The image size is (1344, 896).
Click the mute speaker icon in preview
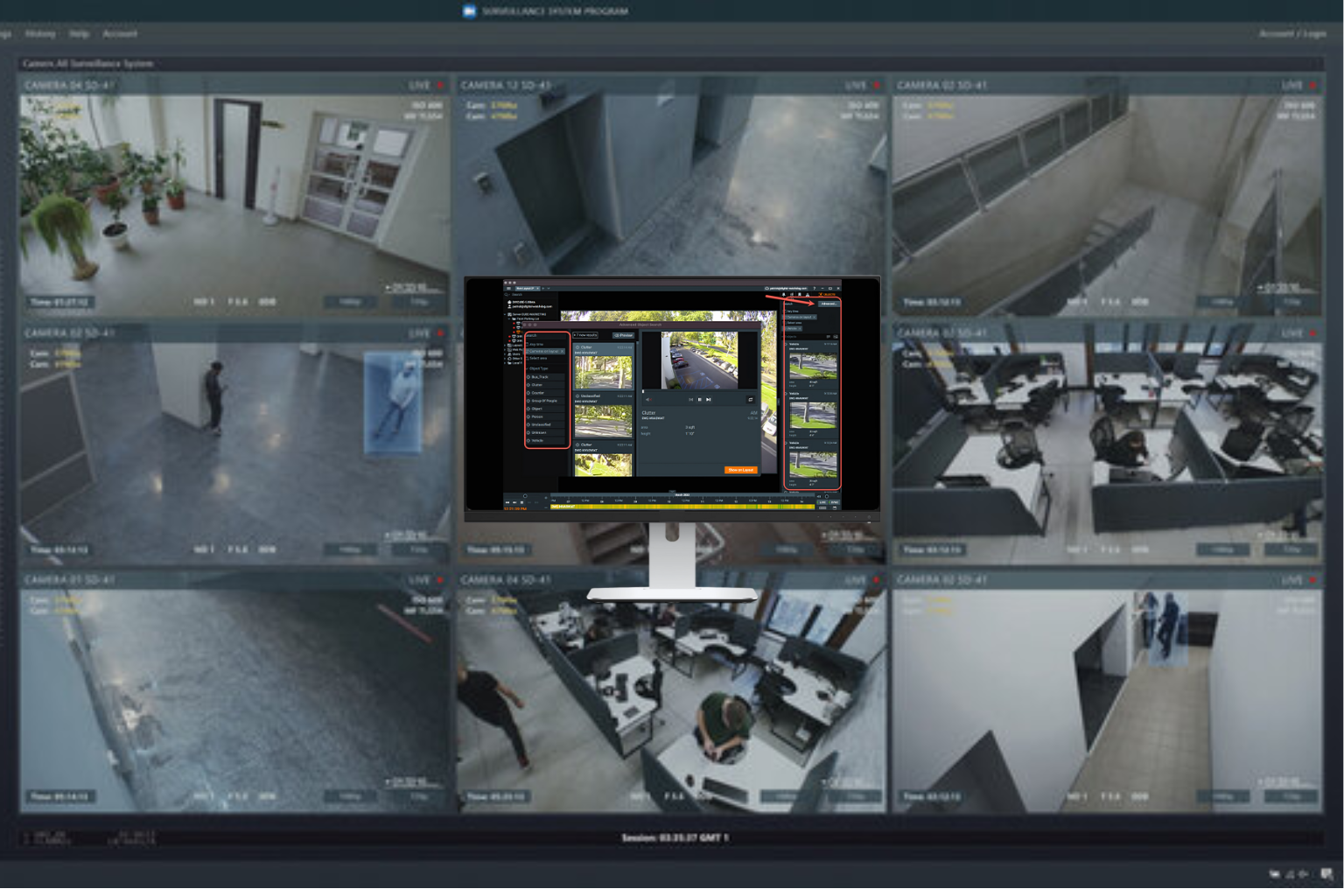[x=648, y=400]
